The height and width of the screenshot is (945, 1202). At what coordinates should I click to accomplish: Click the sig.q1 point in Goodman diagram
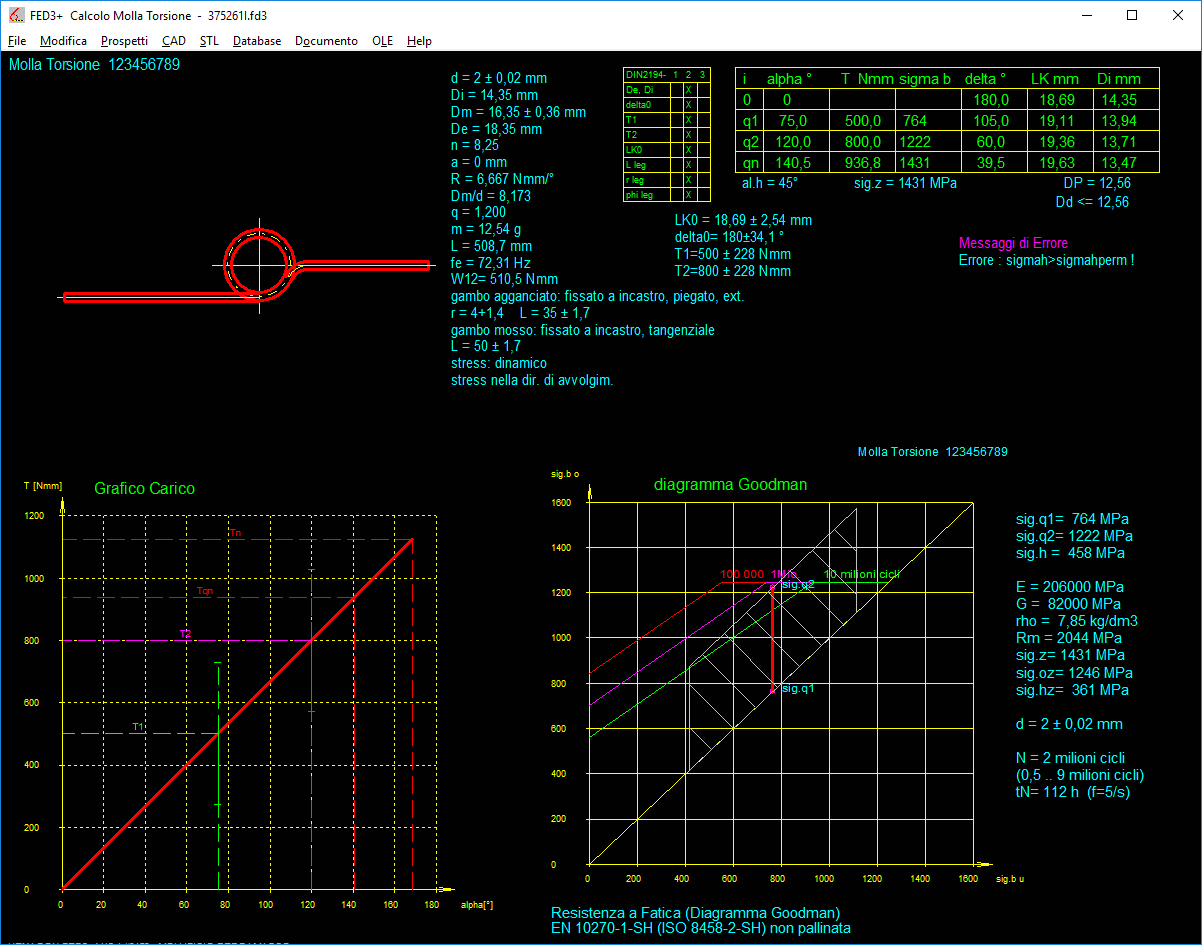tap(772, 689)
